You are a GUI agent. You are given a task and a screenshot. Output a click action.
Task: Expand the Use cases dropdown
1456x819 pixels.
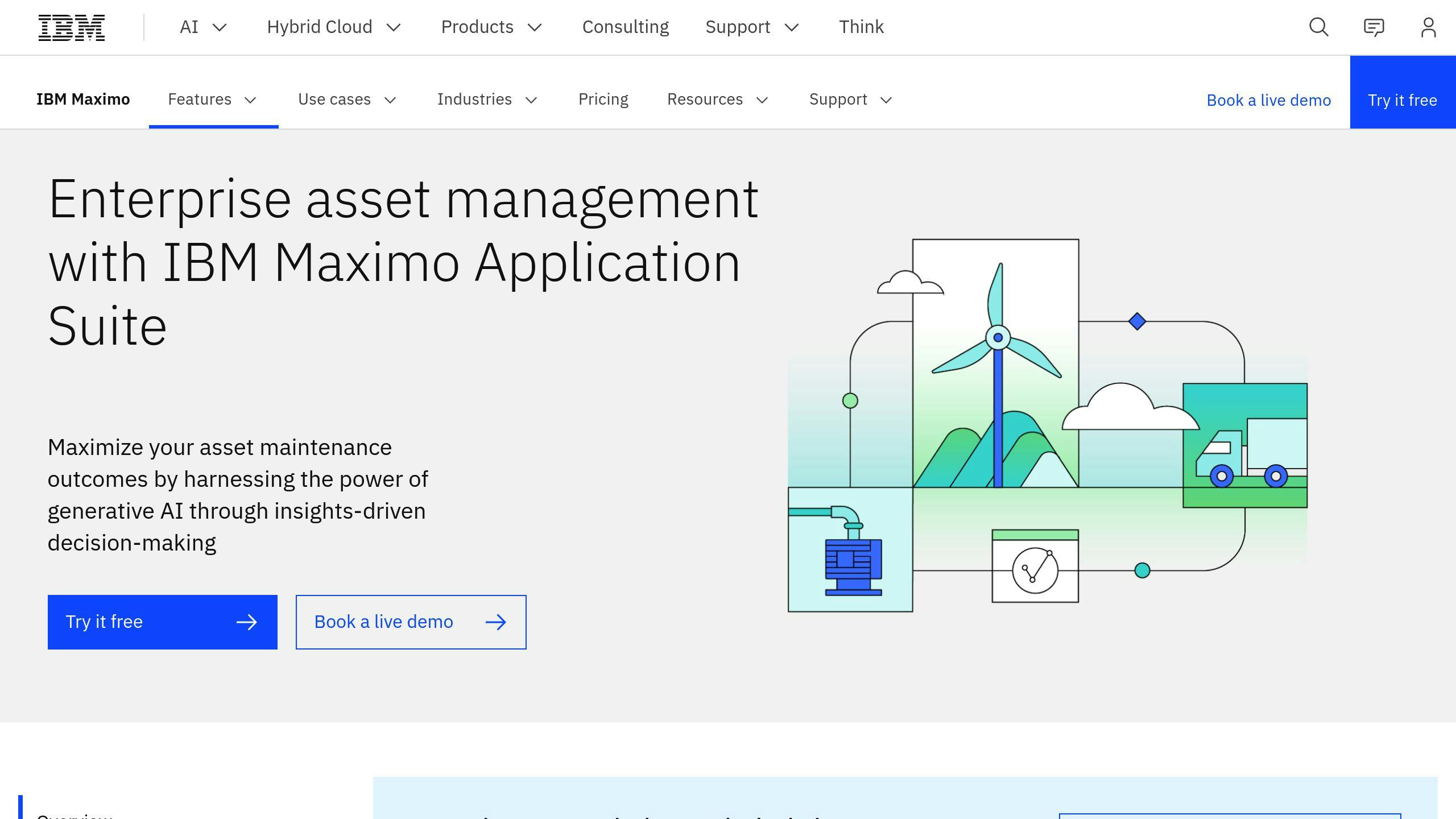[x=347, y=100]
